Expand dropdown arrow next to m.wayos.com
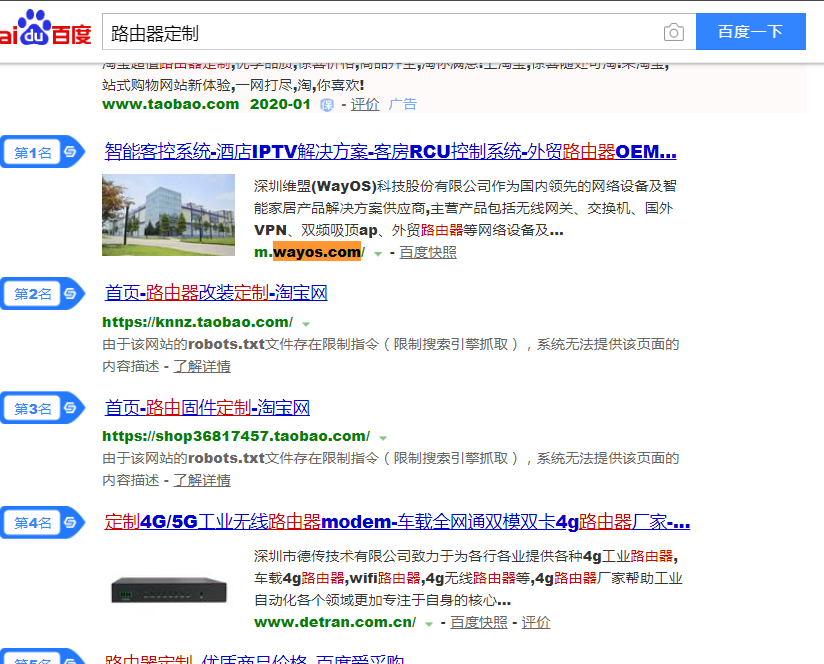This screenshot has height=664, width=824. tap(377, 254)
